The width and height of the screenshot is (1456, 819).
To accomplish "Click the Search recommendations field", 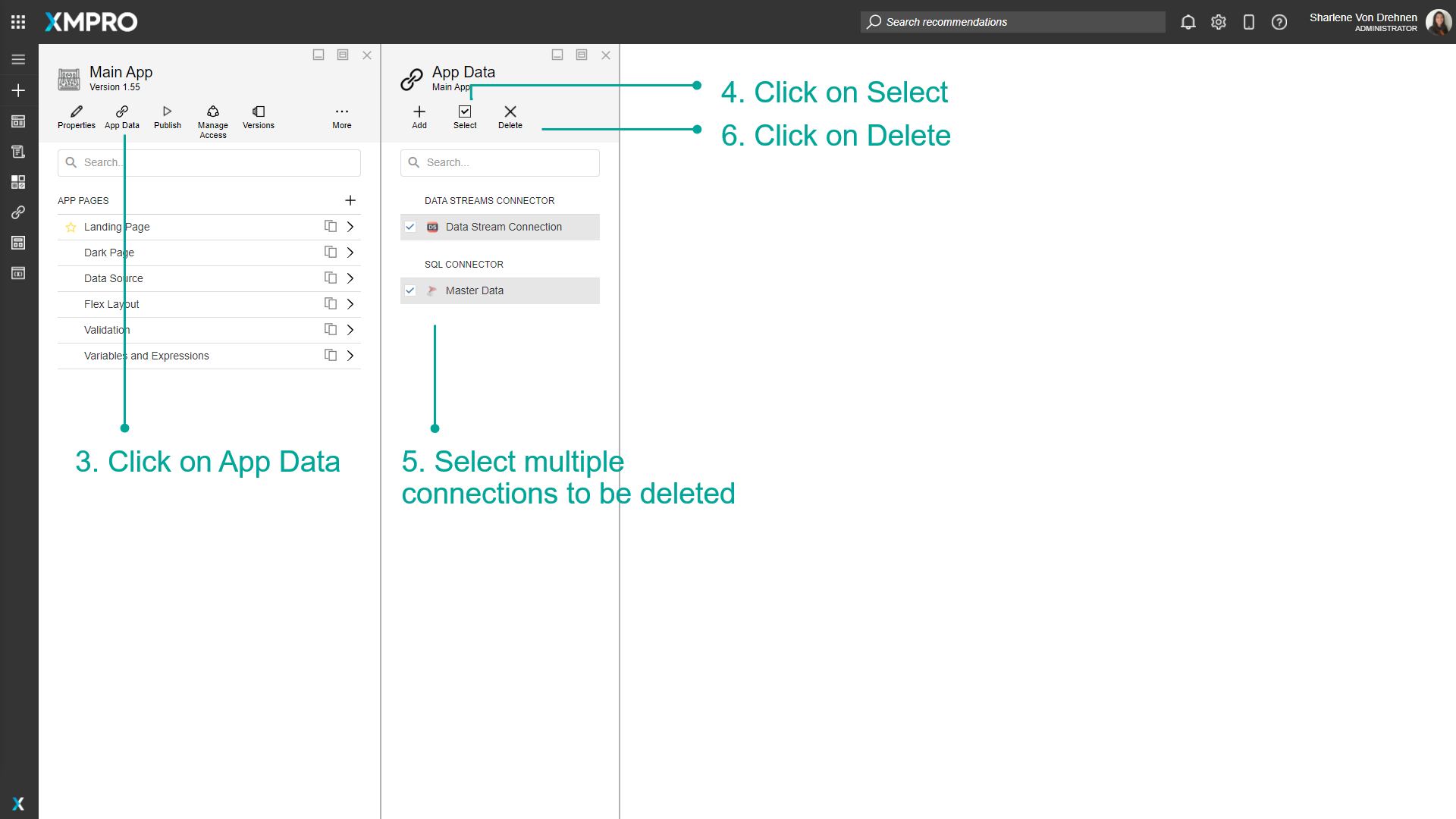I will (x=1012, y=22).
